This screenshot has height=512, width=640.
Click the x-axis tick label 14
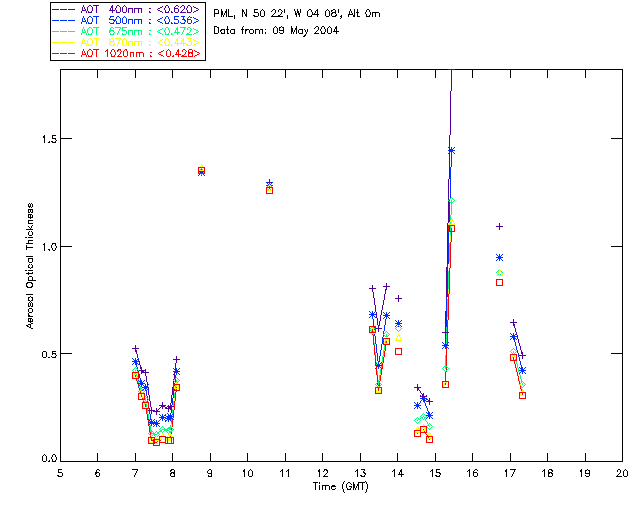click(x=398, y=473)
